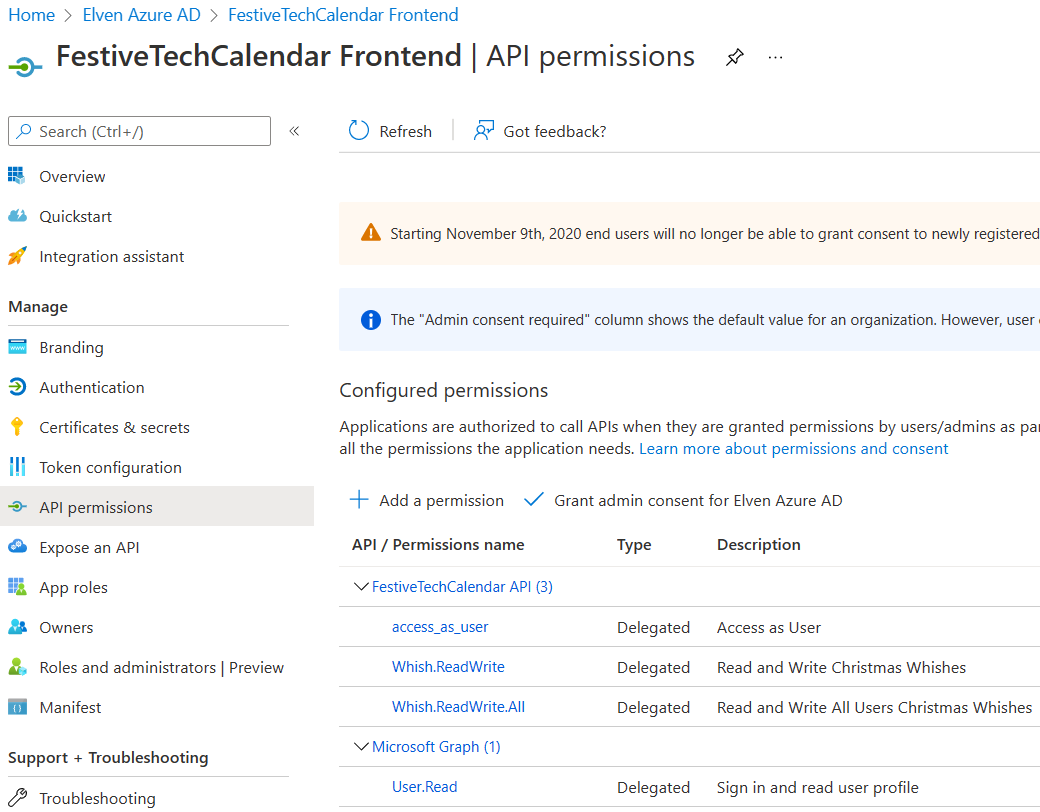
Task: Click the Roles and administrators icon
Action: 17,667
